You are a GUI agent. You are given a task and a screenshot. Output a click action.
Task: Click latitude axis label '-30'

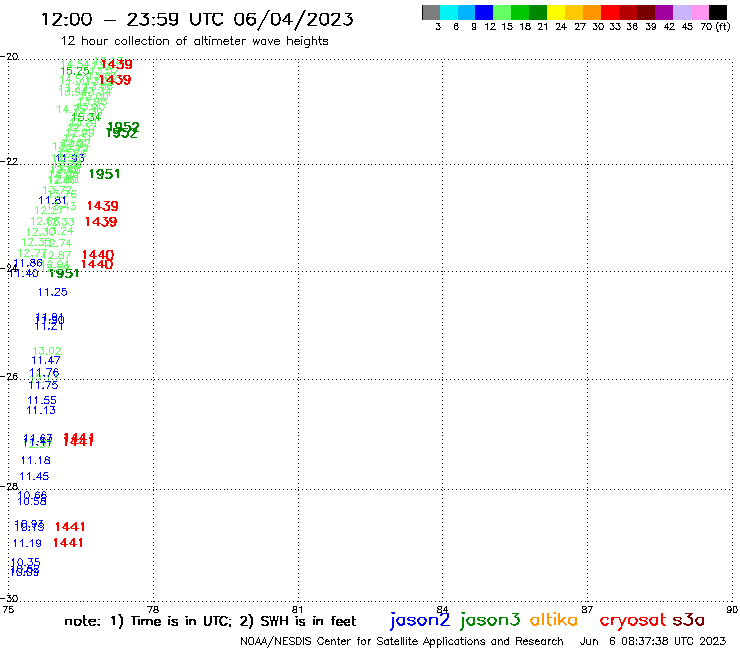pos(9,598)
